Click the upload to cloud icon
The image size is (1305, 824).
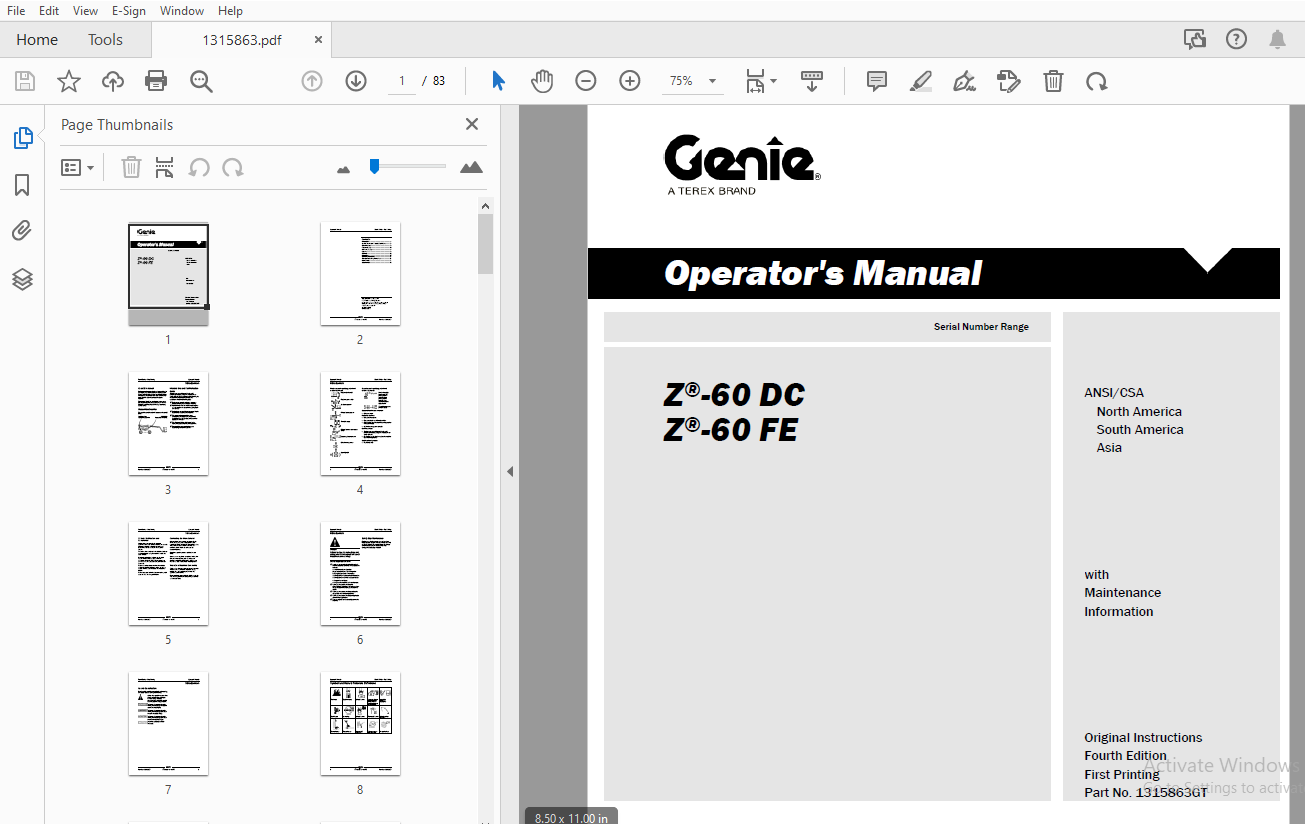click(x=113, y=81)
